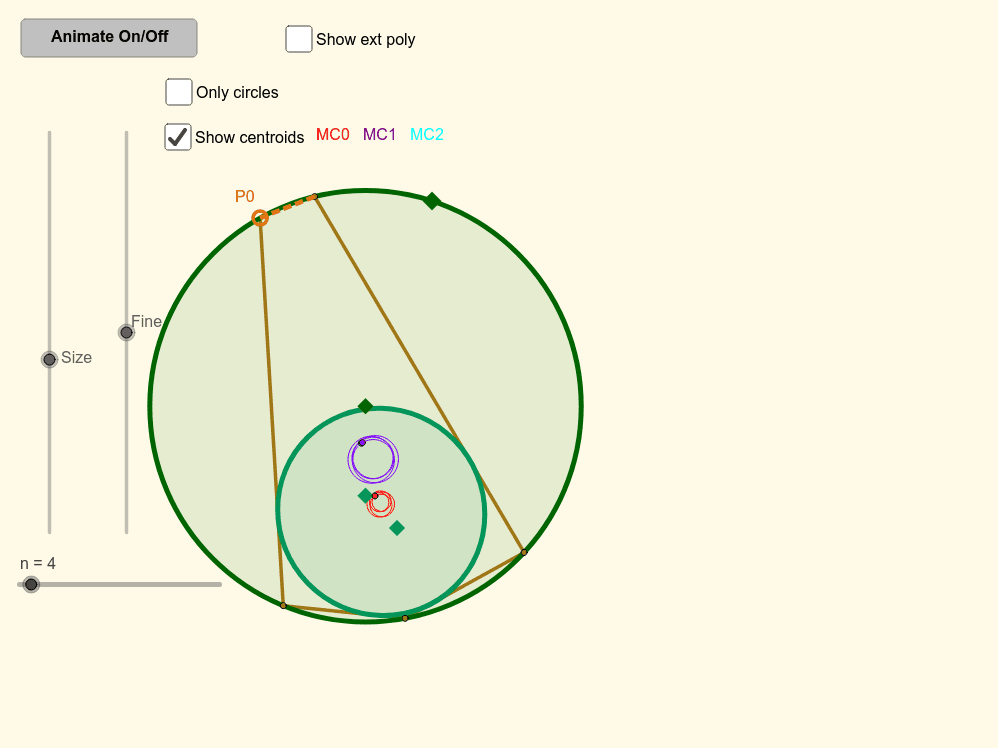Screen dimensions: 1000x750
Task: Select the orange P0 point on the circle
Action: [260, 218]
